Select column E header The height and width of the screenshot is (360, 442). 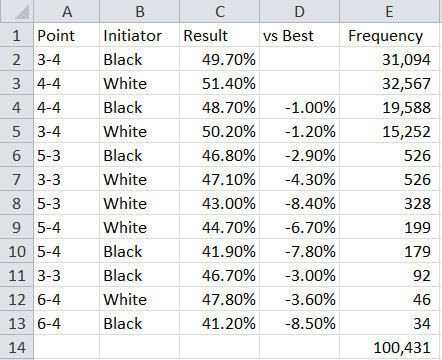tap(389, 11)
